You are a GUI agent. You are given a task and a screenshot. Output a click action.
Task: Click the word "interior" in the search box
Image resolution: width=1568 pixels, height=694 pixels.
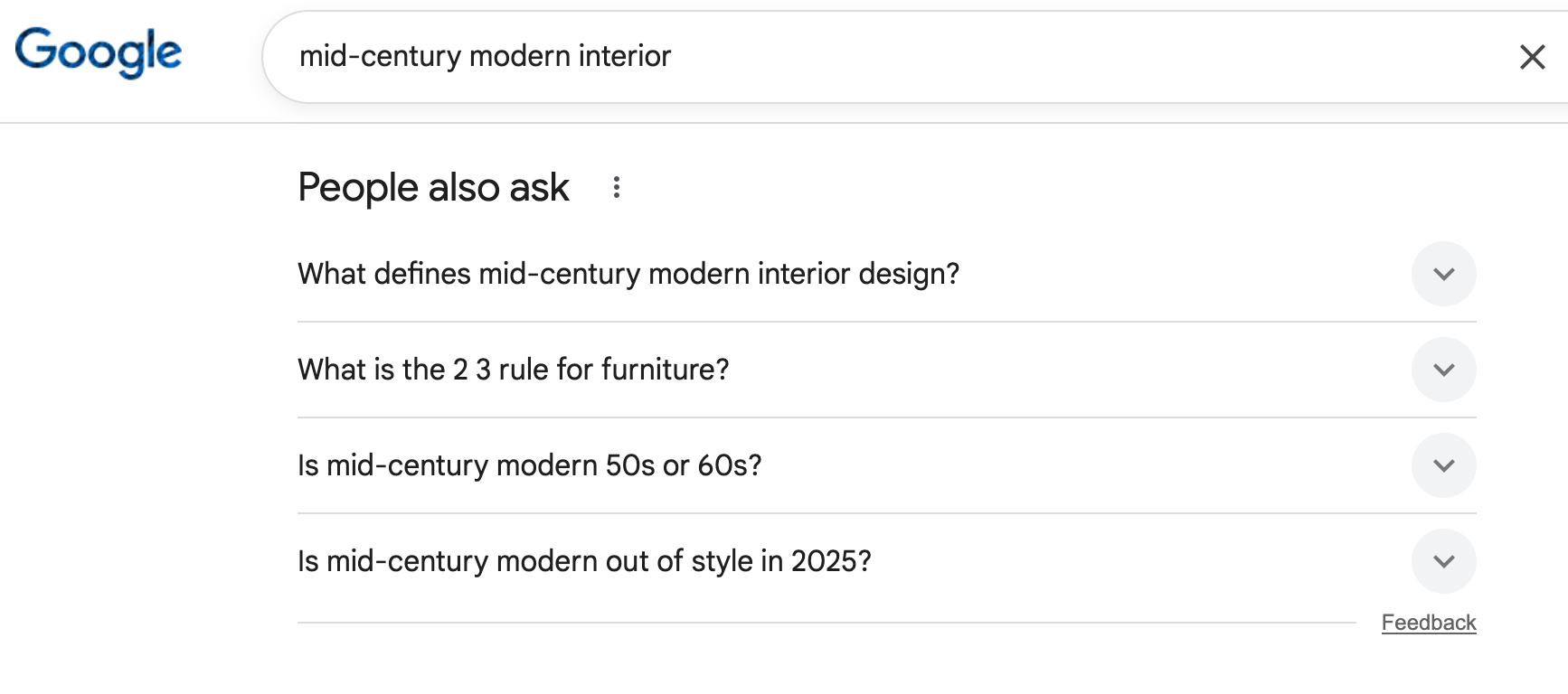[x=625, y=56]
